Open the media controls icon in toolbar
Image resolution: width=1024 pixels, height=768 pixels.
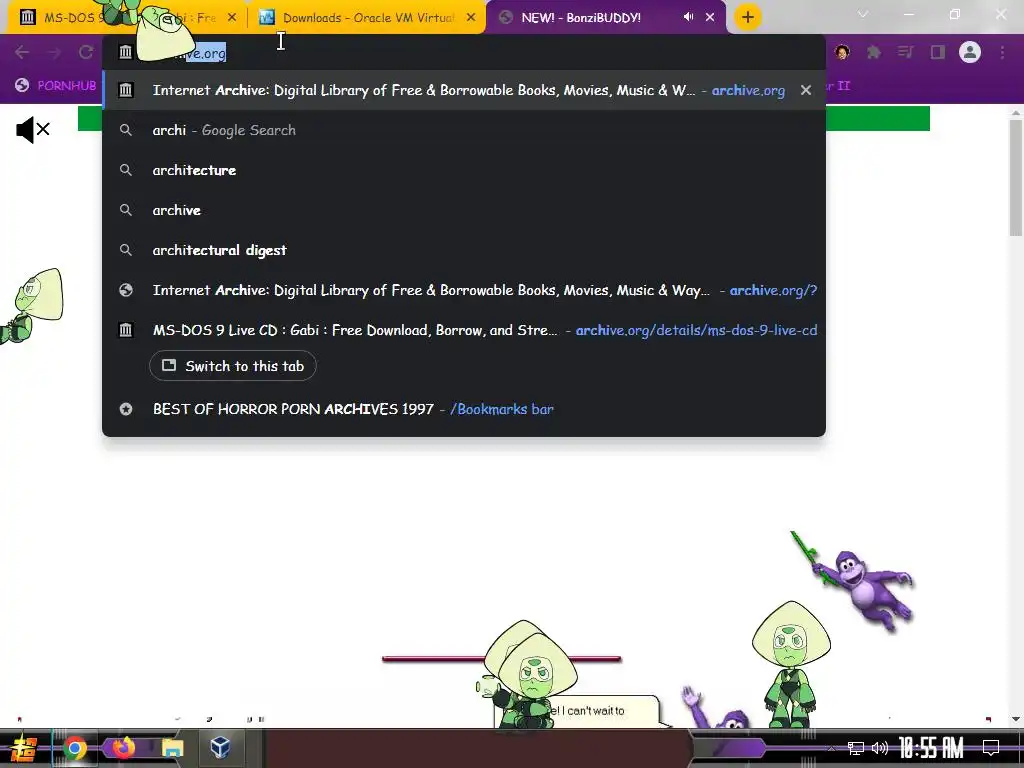coord(905,52)
